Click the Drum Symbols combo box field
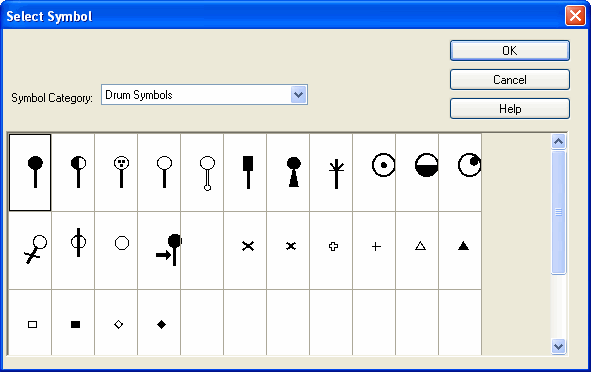Image resolution: width=591 pixels, height=372 pixels. point(204,95)
